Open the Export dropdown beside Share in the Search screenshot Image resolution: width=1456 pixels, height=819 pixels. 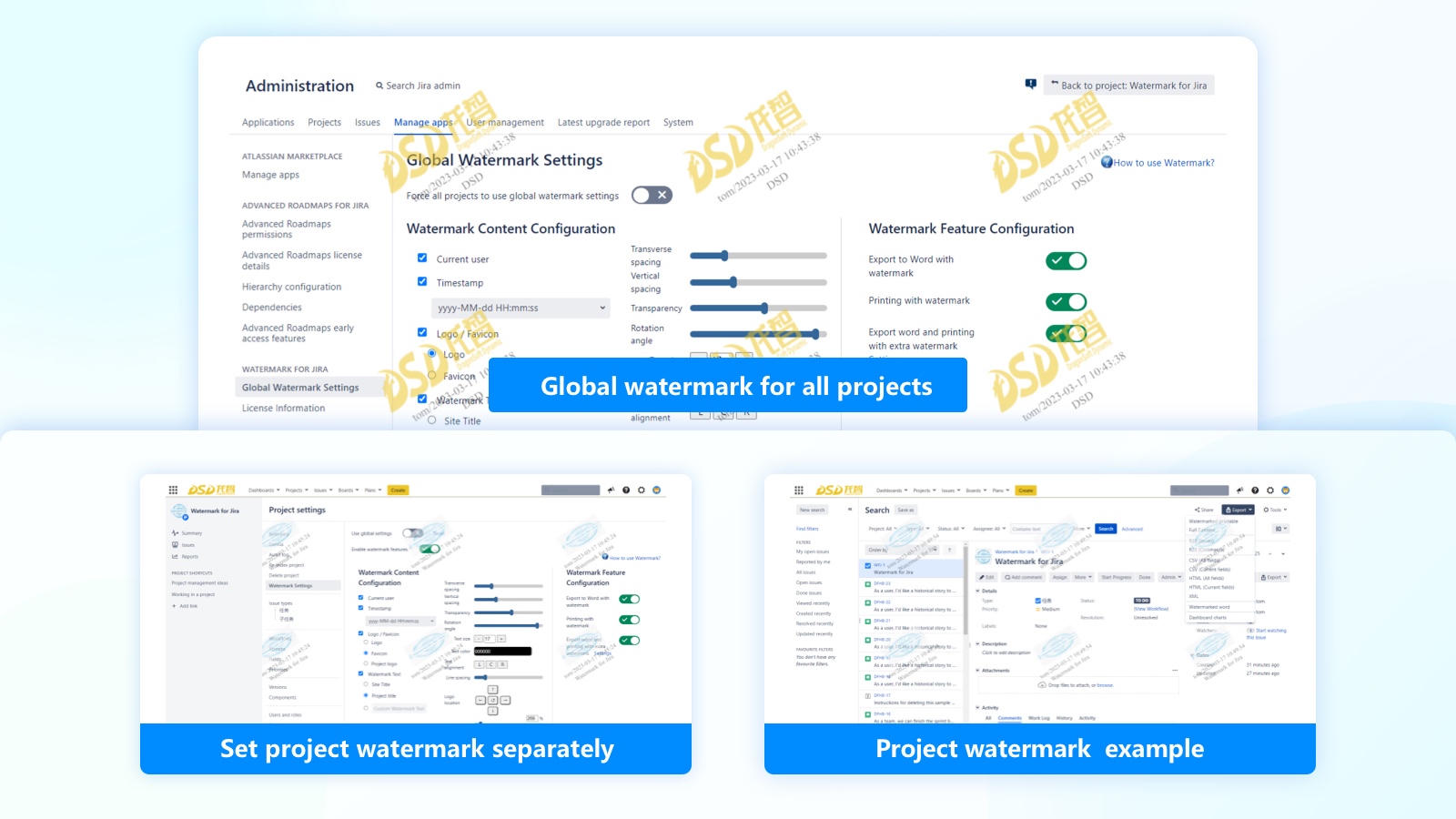click(1238, 510)
